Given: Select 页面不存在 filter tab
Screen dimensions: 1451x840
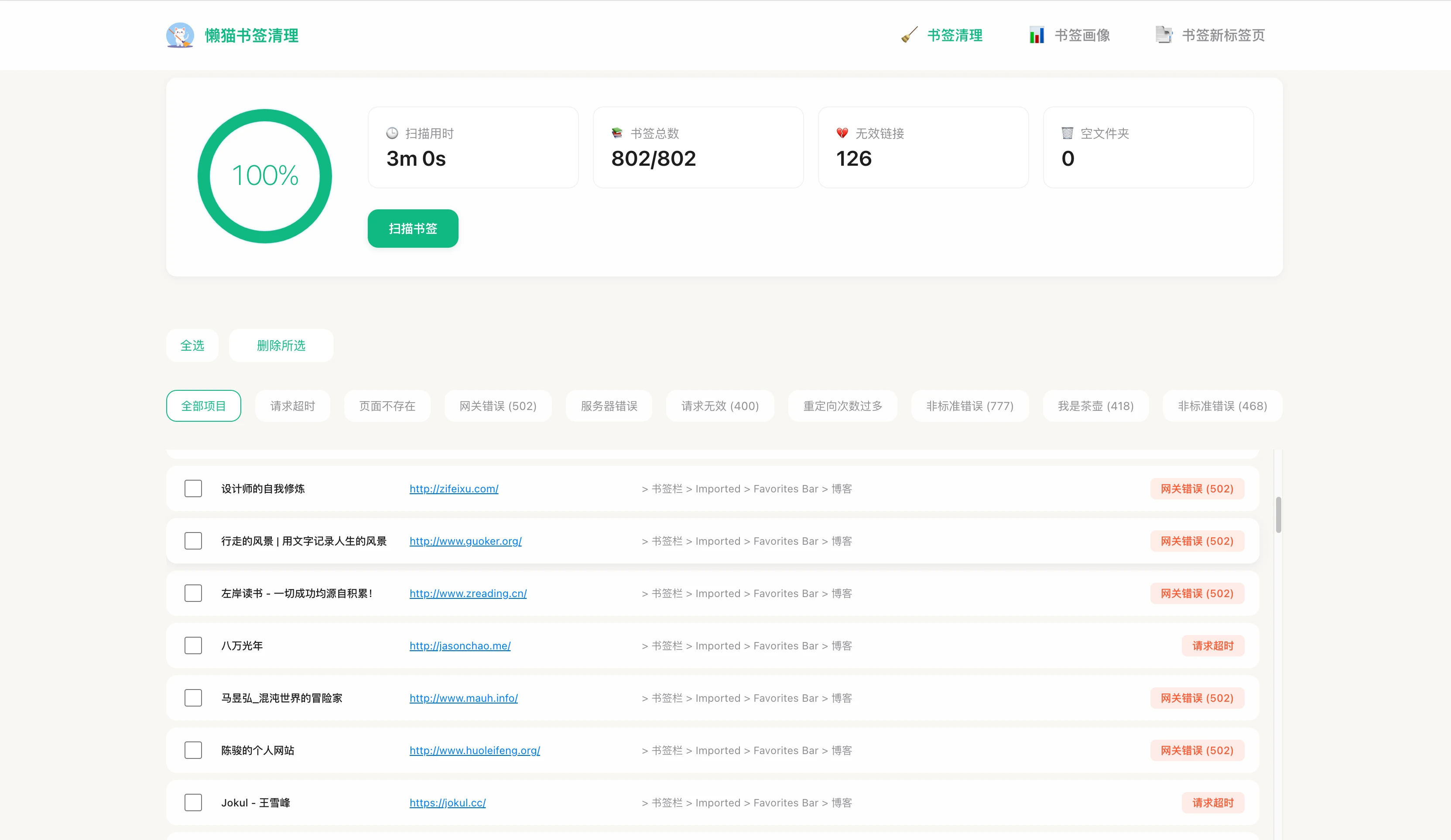Looking at the screenshot, I should (387, 406).
